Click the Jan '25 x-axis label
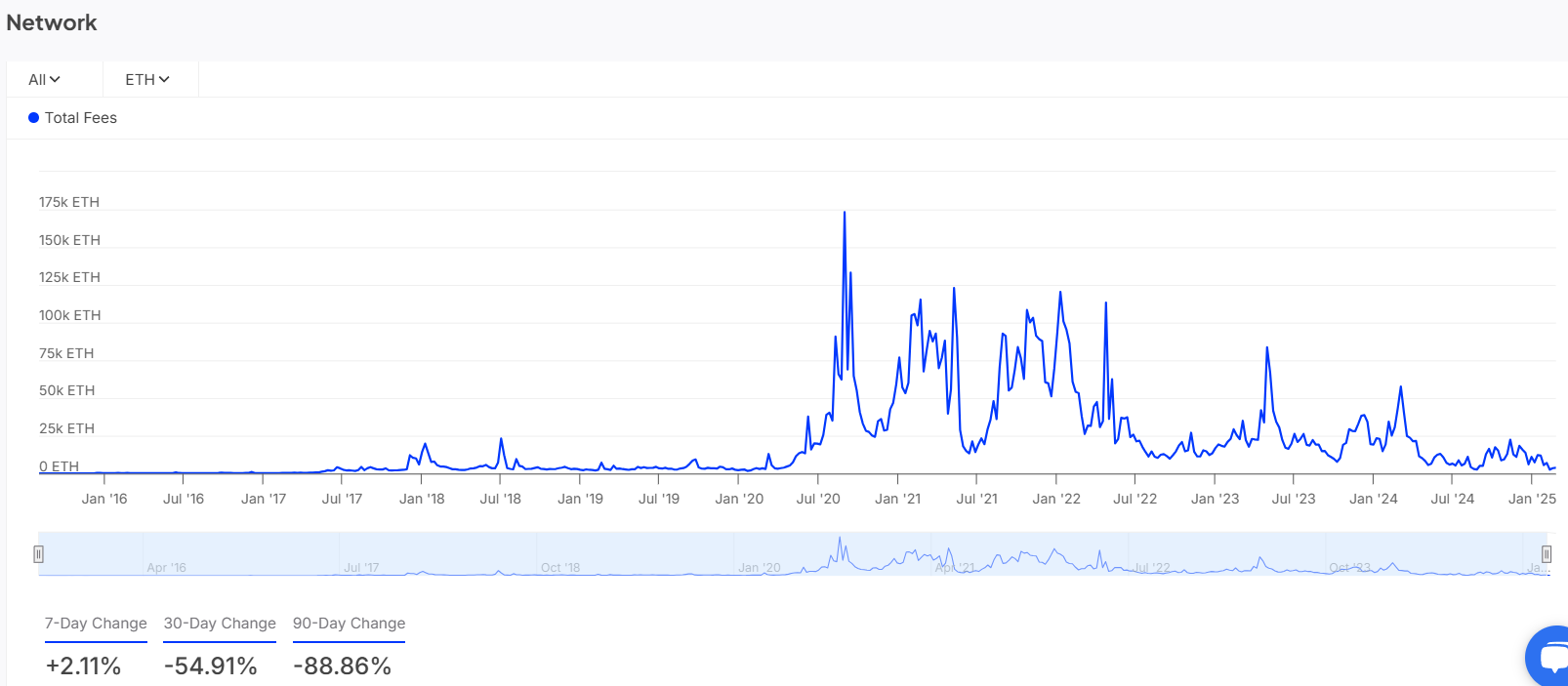1568x686 pixels. click(1532, 499)
